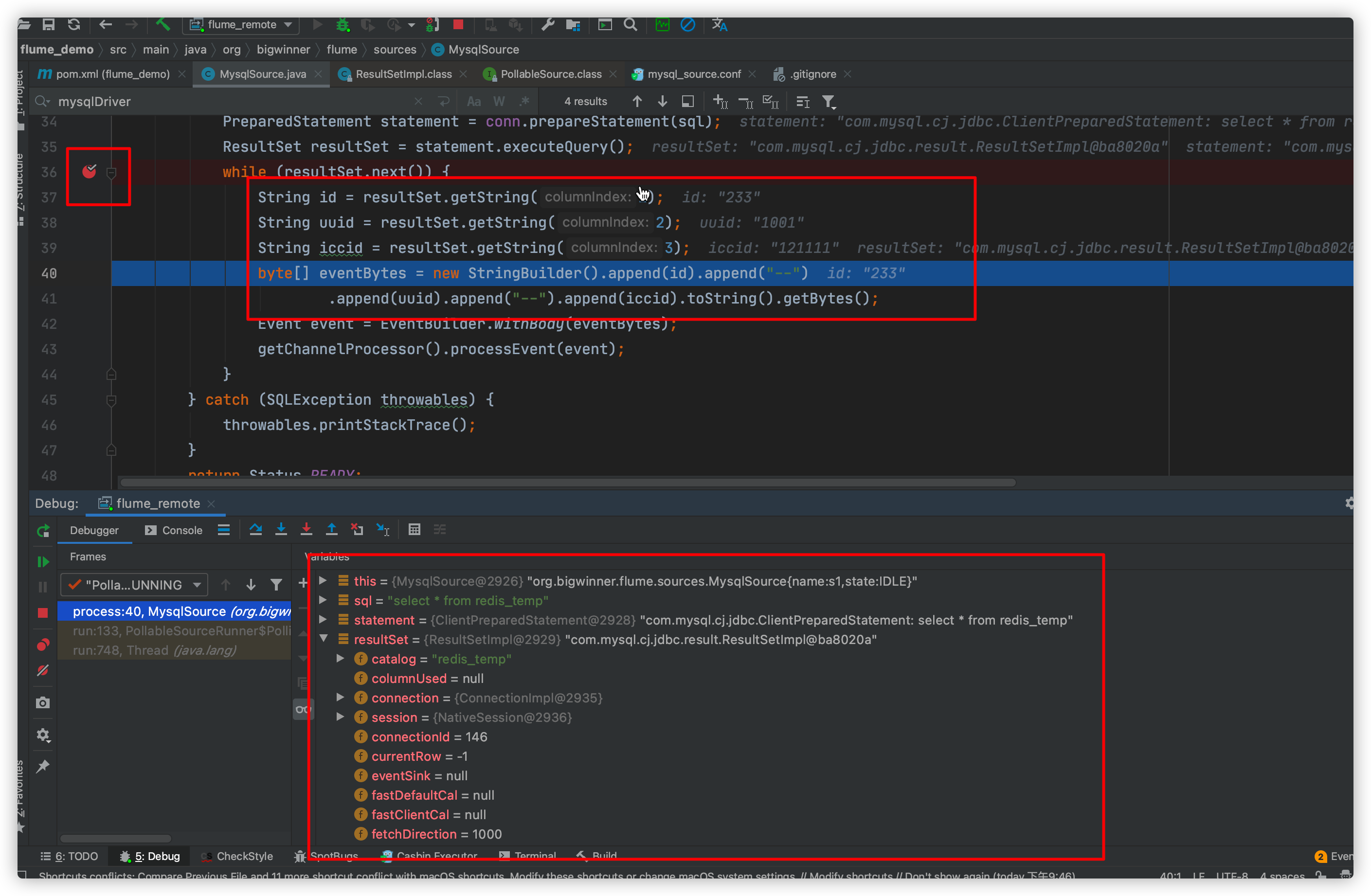Open thread selector "Polla...UNNING" dropdown

[134, 585]
